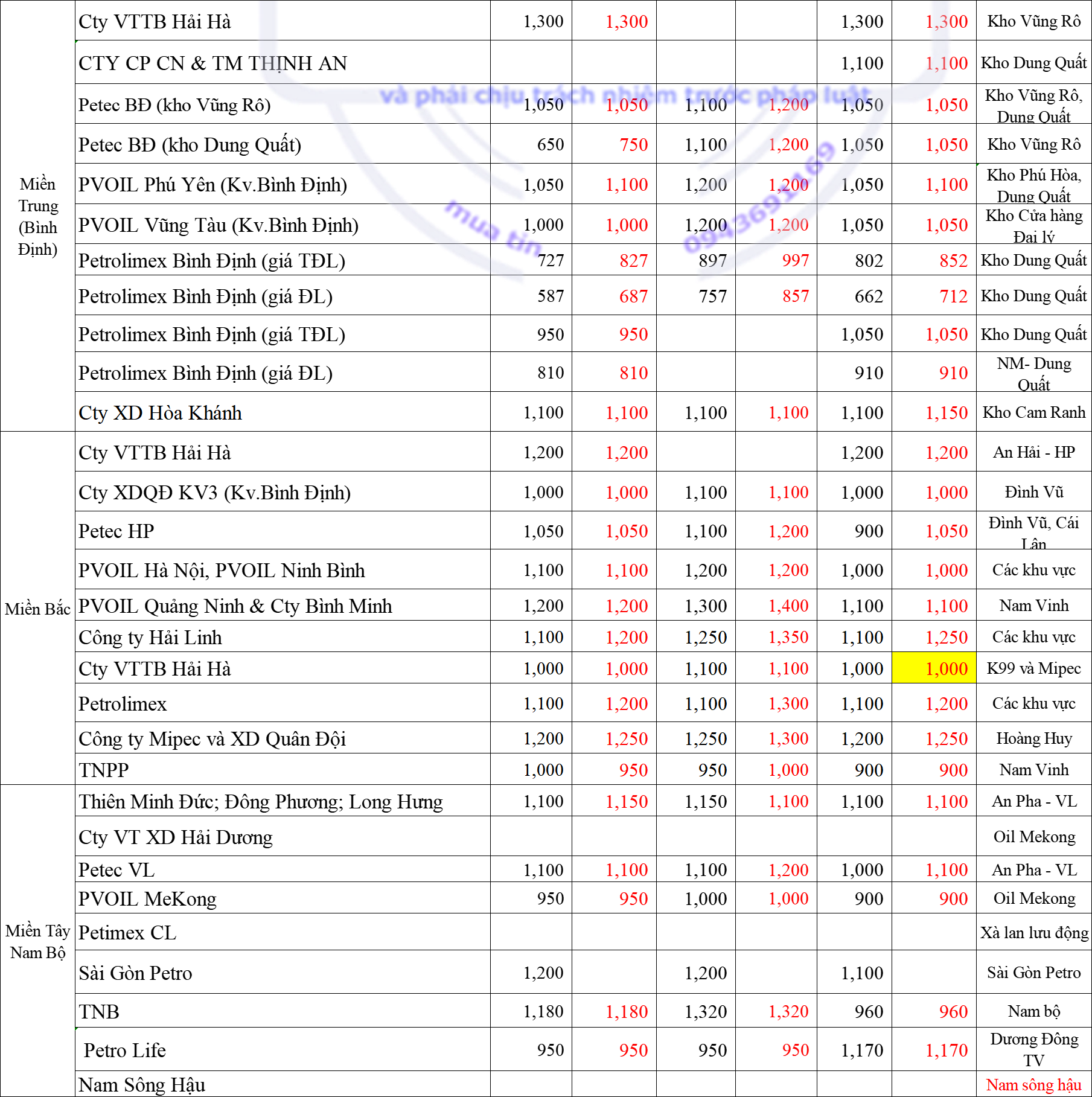
Task: Click 'Petec VL' cell
Action: click(x=283, y=869)
